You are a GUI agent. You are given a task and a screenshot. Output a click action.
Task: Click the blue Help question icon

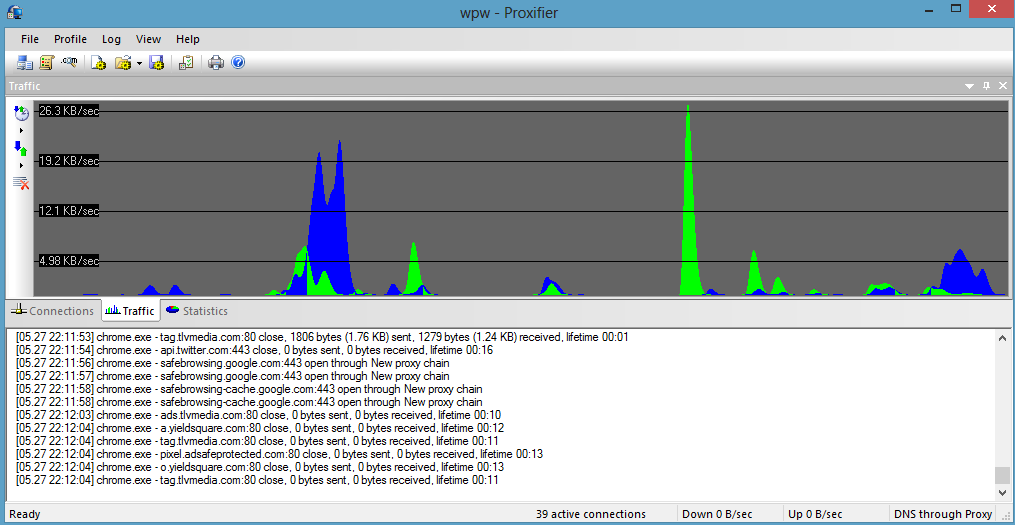coord(238,63)
